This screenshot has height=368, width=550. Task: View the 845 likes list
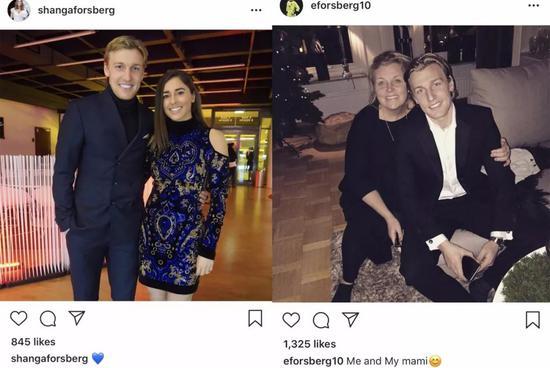pos(33,342)
